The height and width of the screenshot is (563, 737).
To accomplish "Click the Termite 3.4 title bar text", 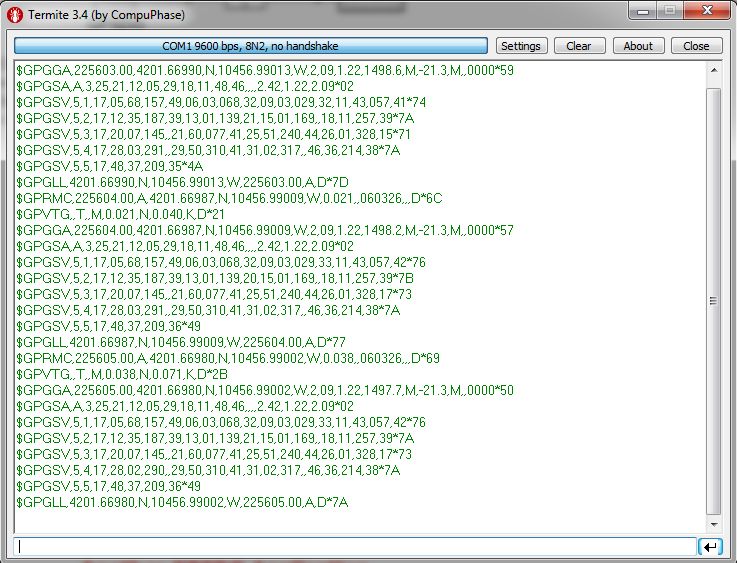I will coord(106,17).
